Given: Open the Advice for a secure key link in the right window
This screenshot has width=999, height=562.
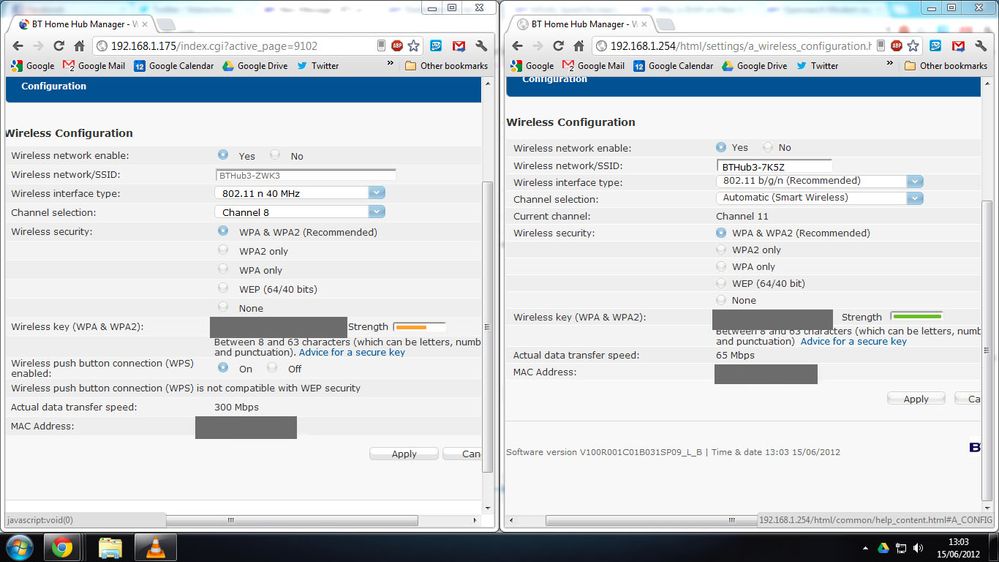Looking at the screenshot, I should tap(853, 342).
